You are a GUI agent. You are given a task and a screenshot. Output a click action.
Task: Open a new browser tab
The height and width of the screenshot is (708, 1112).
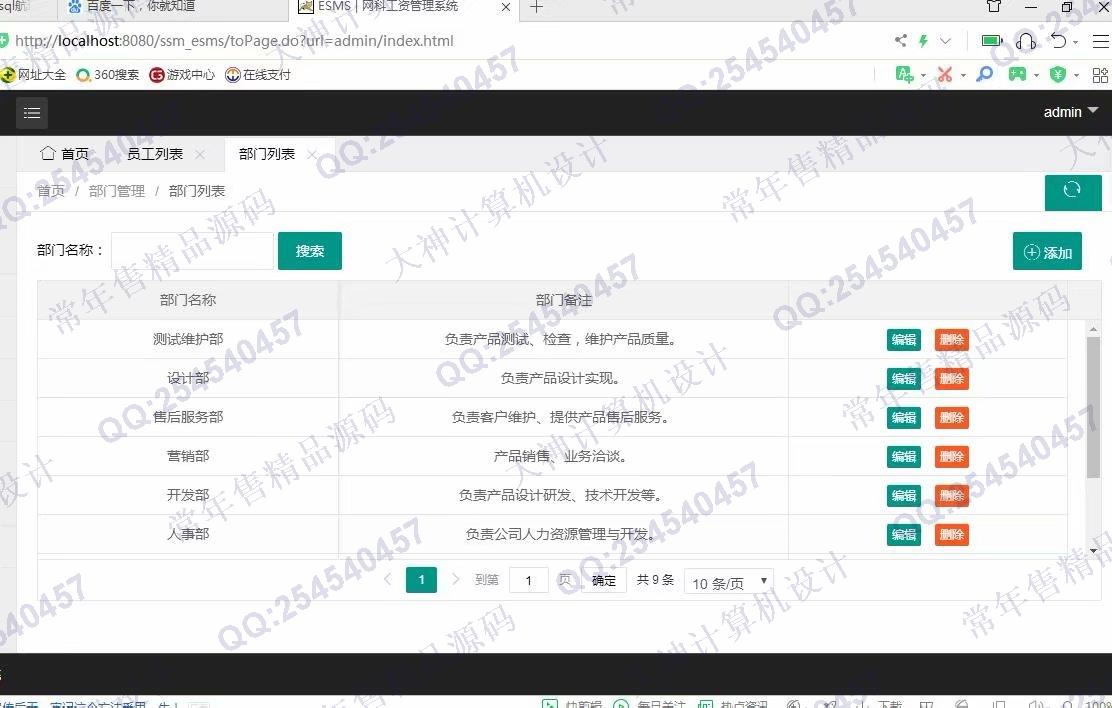[537, 8]
